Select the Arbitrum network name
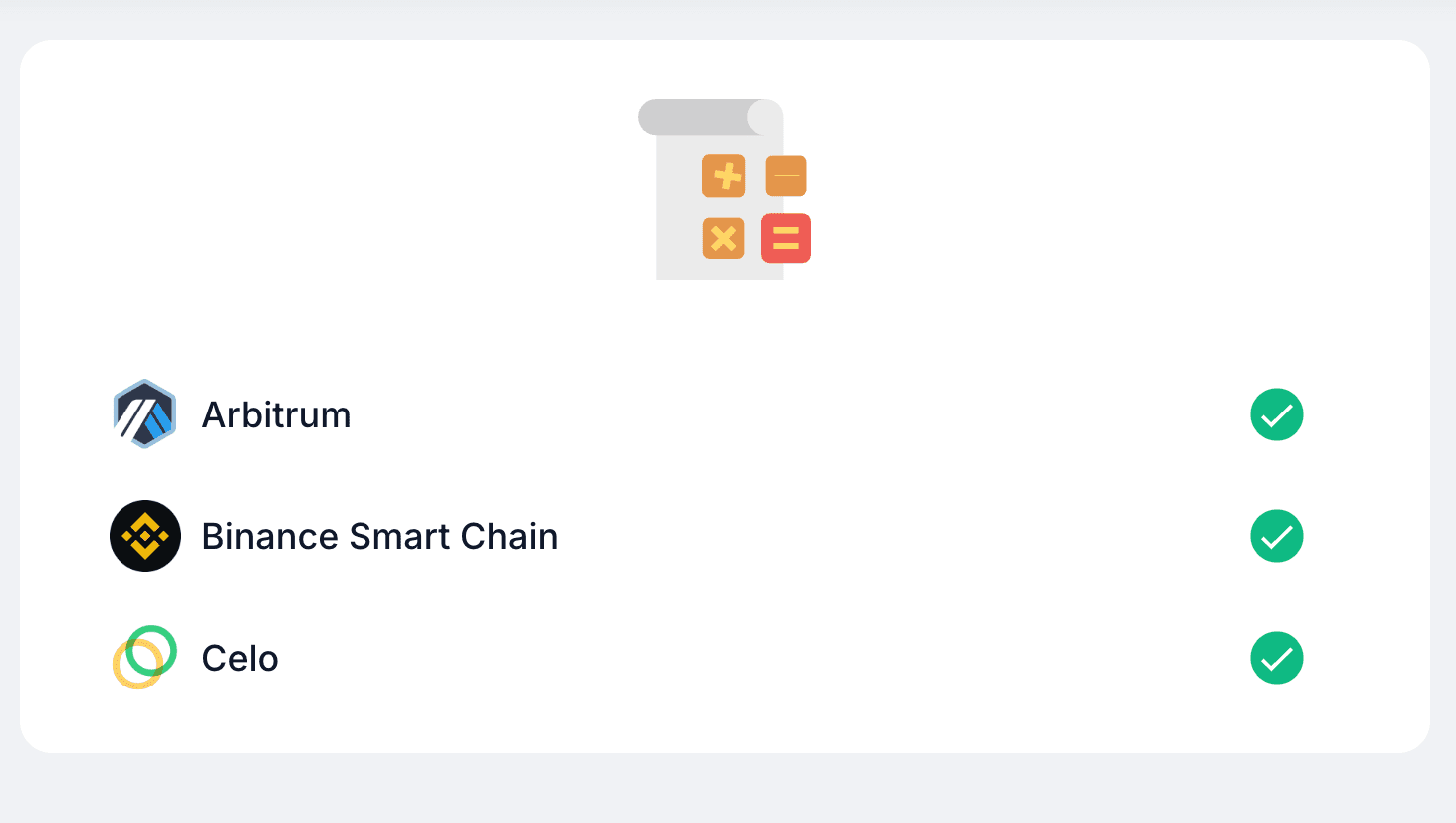Image resolution: width=1456 pixels, height=823 pixels. 277,414
